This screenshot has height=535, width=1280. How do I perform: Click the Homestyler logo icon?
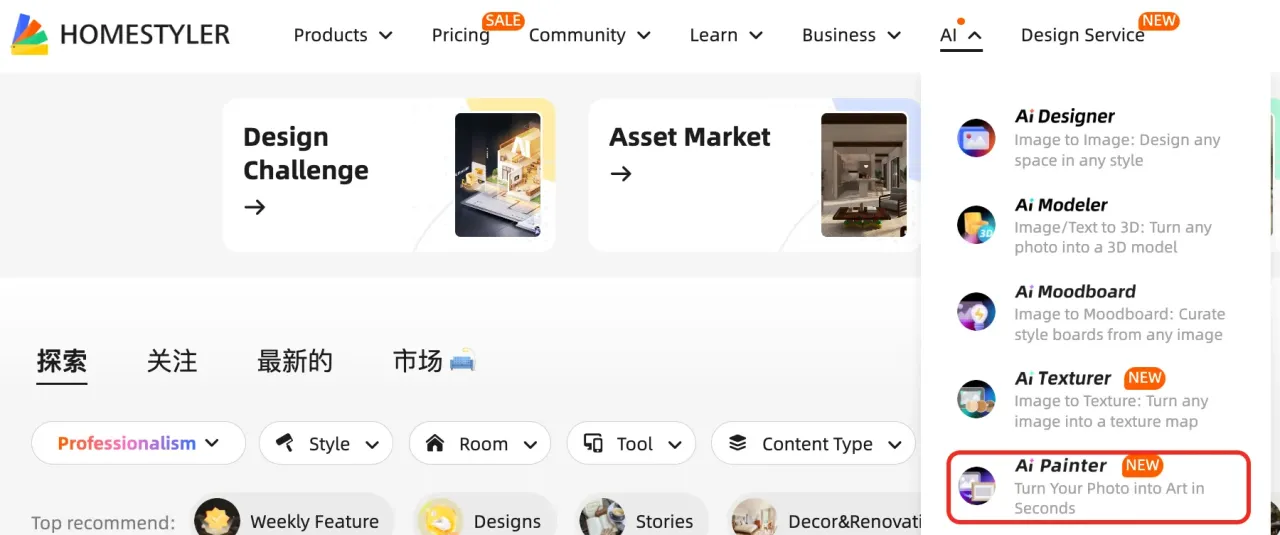(x=29, y=34)
